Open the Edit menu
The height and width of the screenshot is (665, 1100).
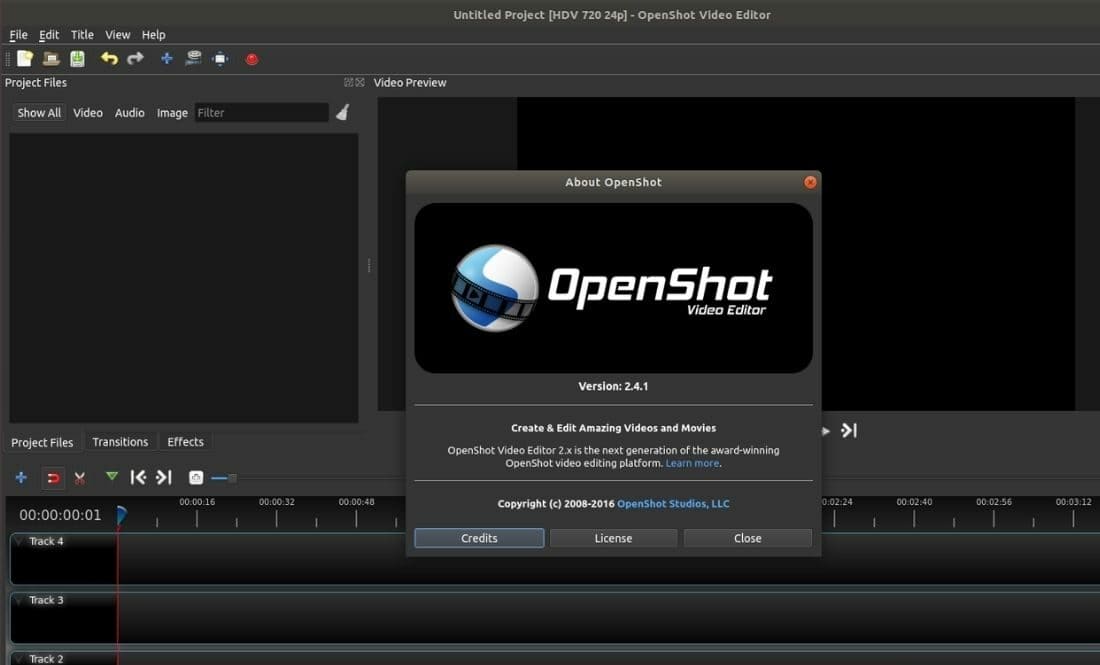(x=49, y=34)
